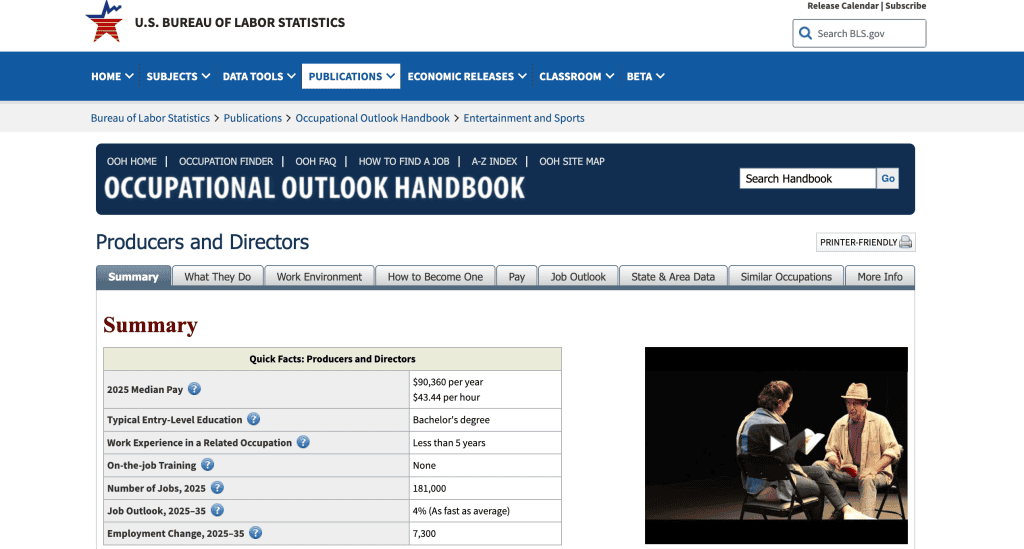Select the Summary tab
Image resolution: width=1024 pixels, height=549 pixels.
(133, 277)
